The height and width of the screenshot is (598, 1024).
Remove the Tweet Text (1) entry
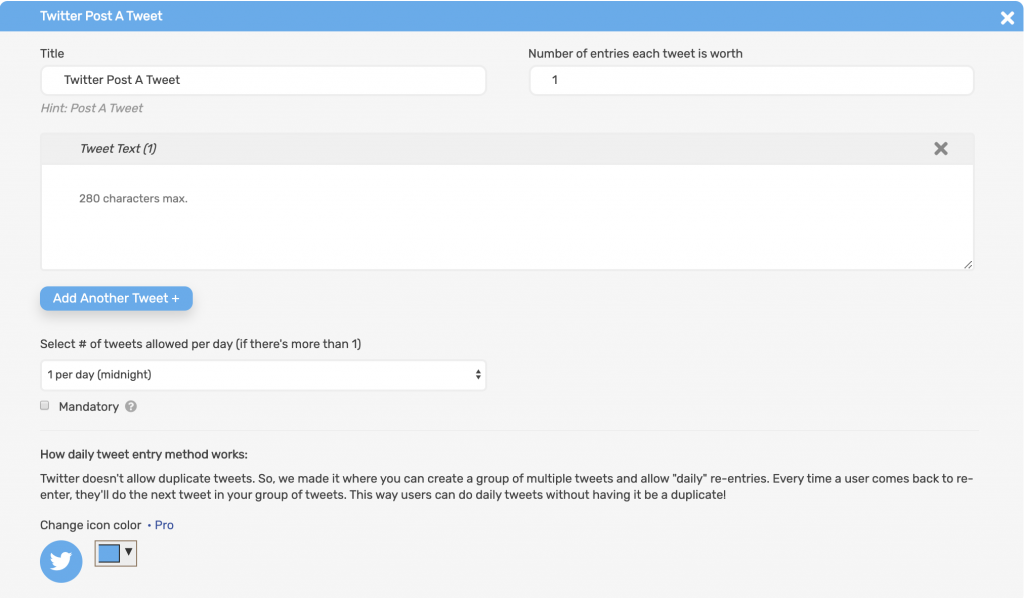click(x=940, y=149)
